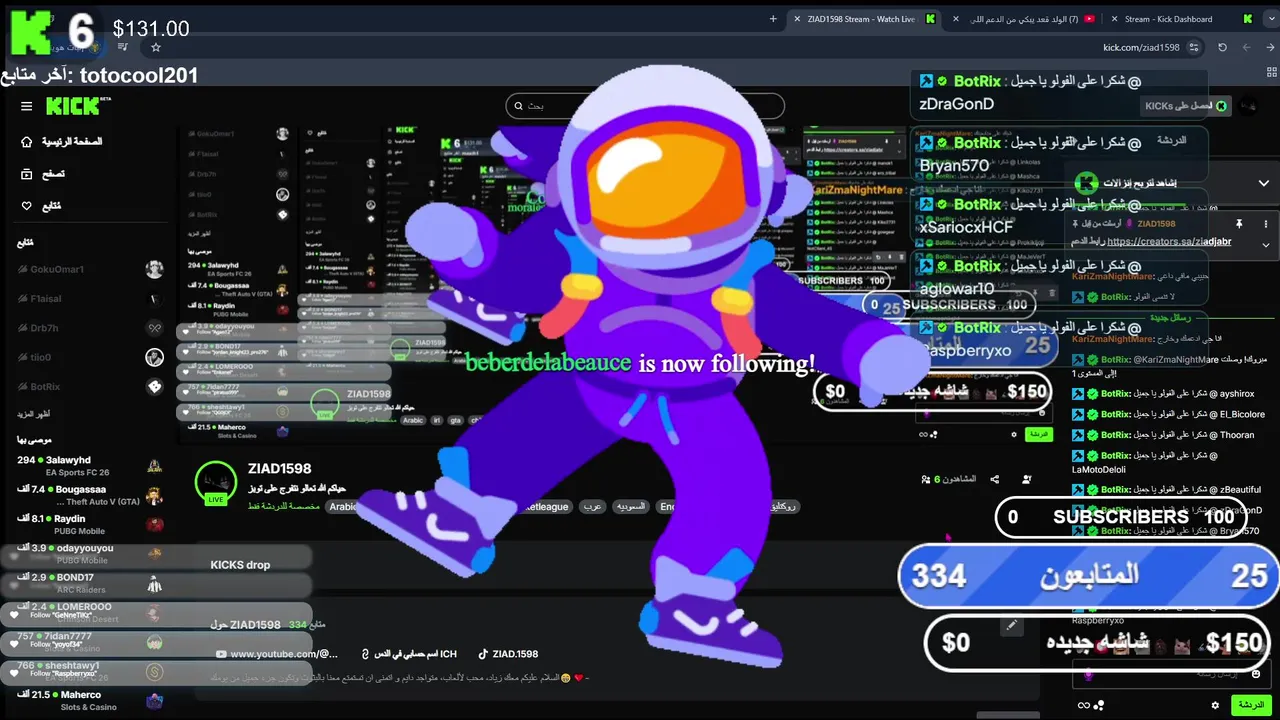The image size is (1280, 720).
Task: Open the three-dot menu on the pinned message
Action: coord(1266,224)
